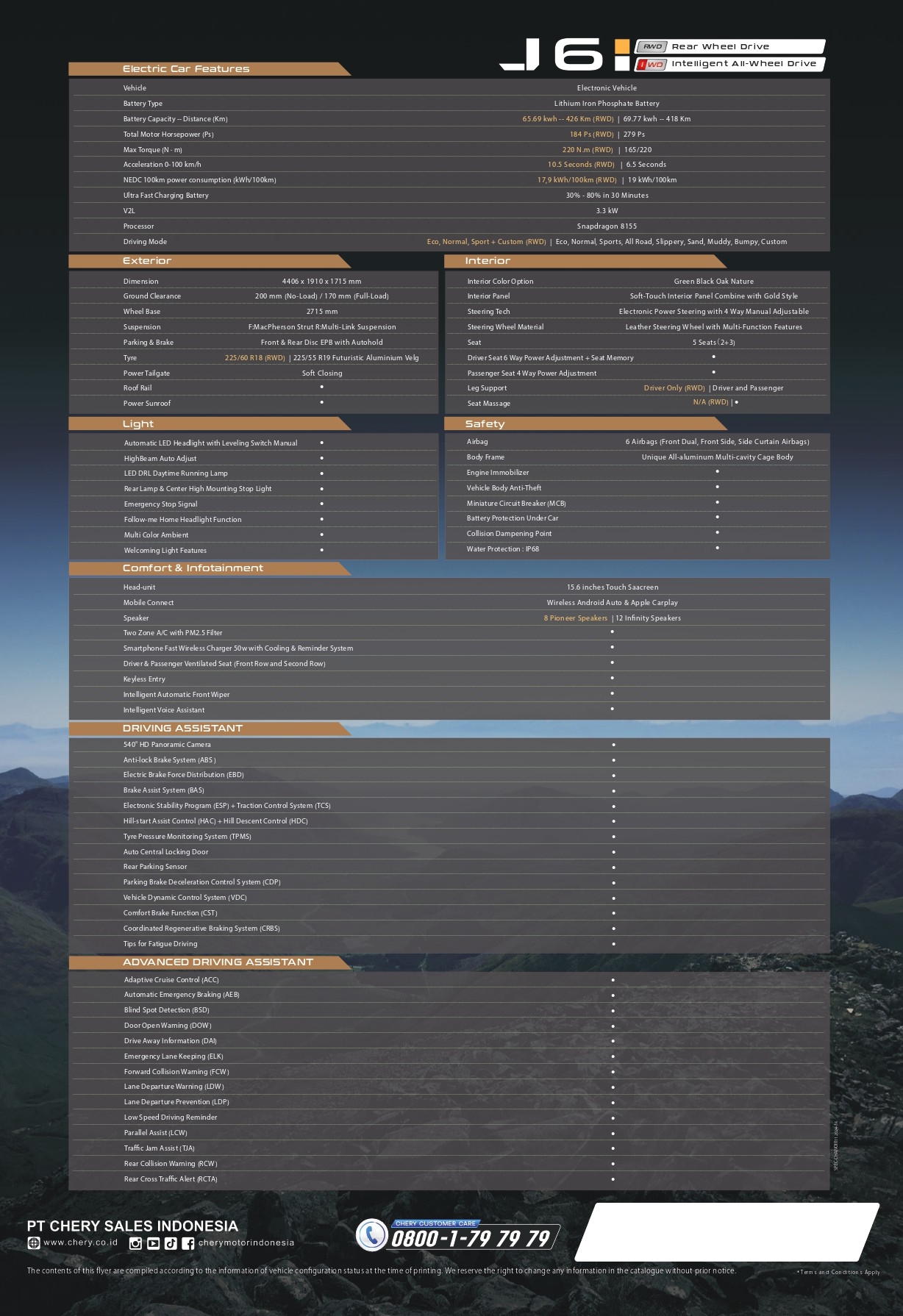The height and width of the screenshot is (1316, 903).
Task: Click the 0800-1-79 79 79 customer care number
Action: coord(471,1239)
